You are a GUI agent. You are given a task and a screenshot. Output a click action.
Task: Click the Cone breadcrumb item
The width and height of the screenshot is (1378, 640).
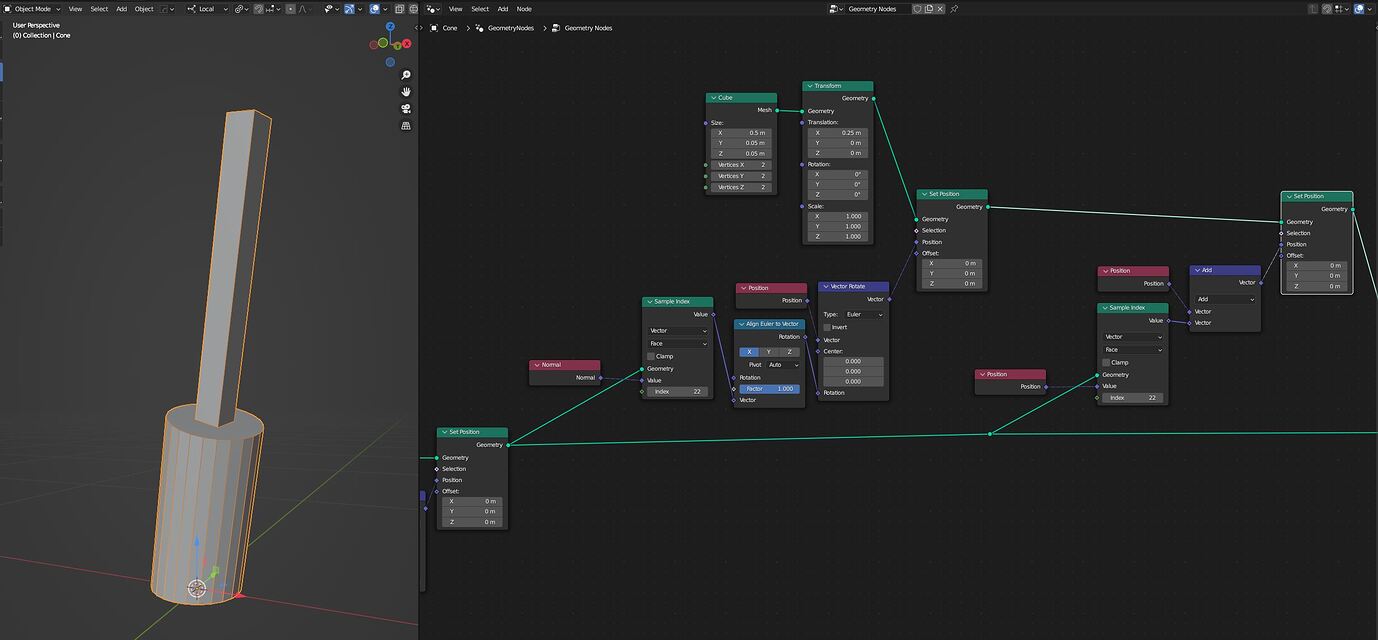pyautogui.click(x=444, y=28)
